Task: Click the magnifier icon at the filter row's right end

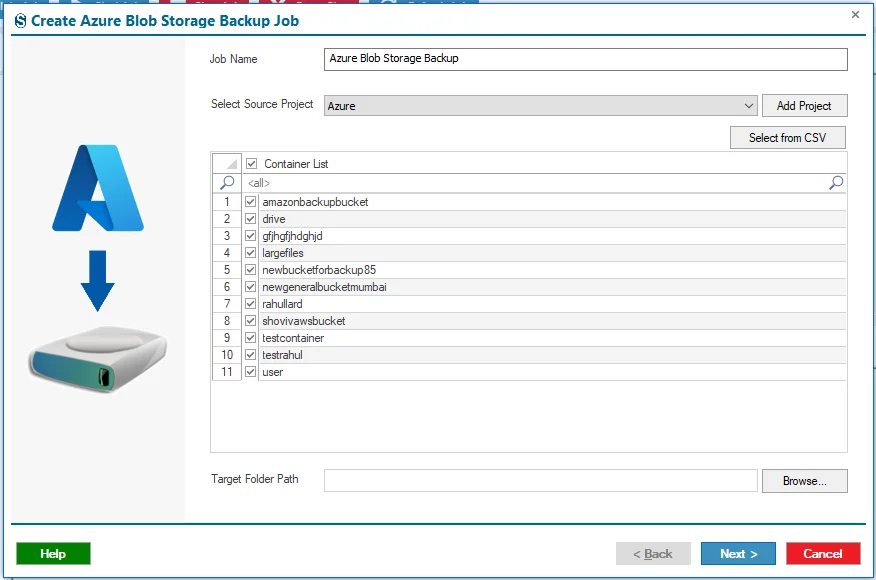Action: point(836,183)
